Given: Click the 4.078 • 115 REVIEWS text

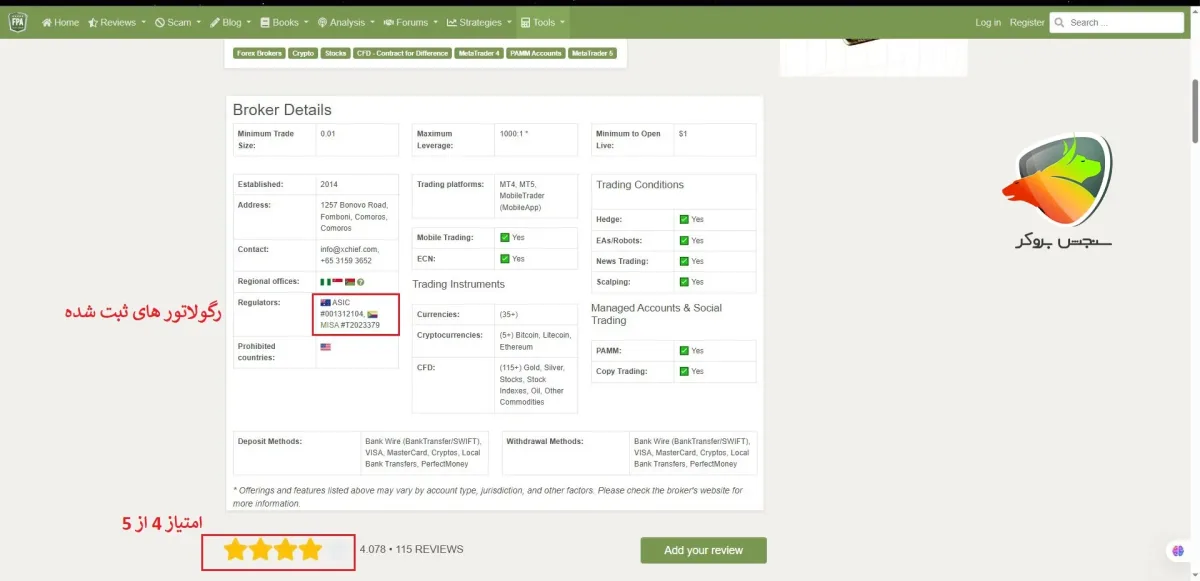Looking at the screenshot, I should coord(411,549).
